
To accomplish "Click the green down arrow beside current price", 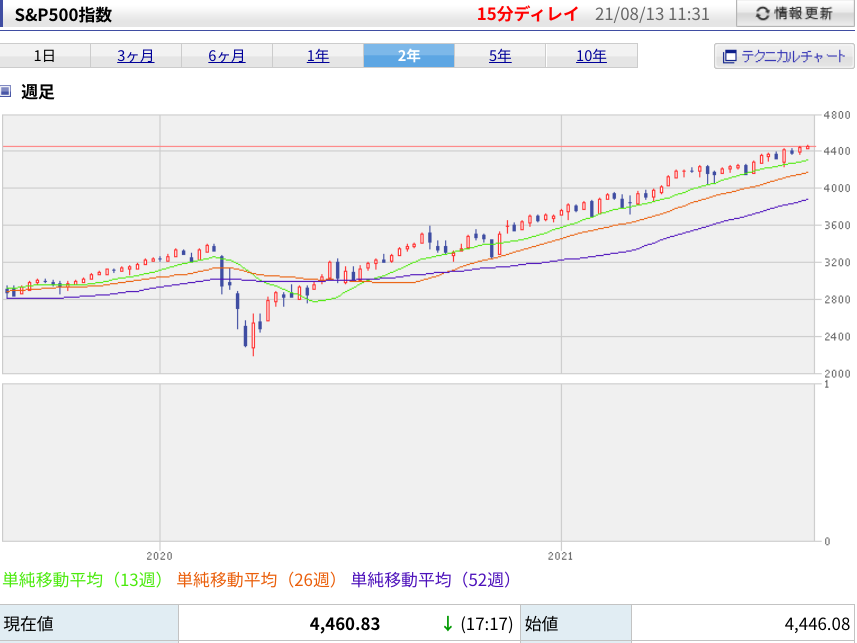I will tap(448, 623).
